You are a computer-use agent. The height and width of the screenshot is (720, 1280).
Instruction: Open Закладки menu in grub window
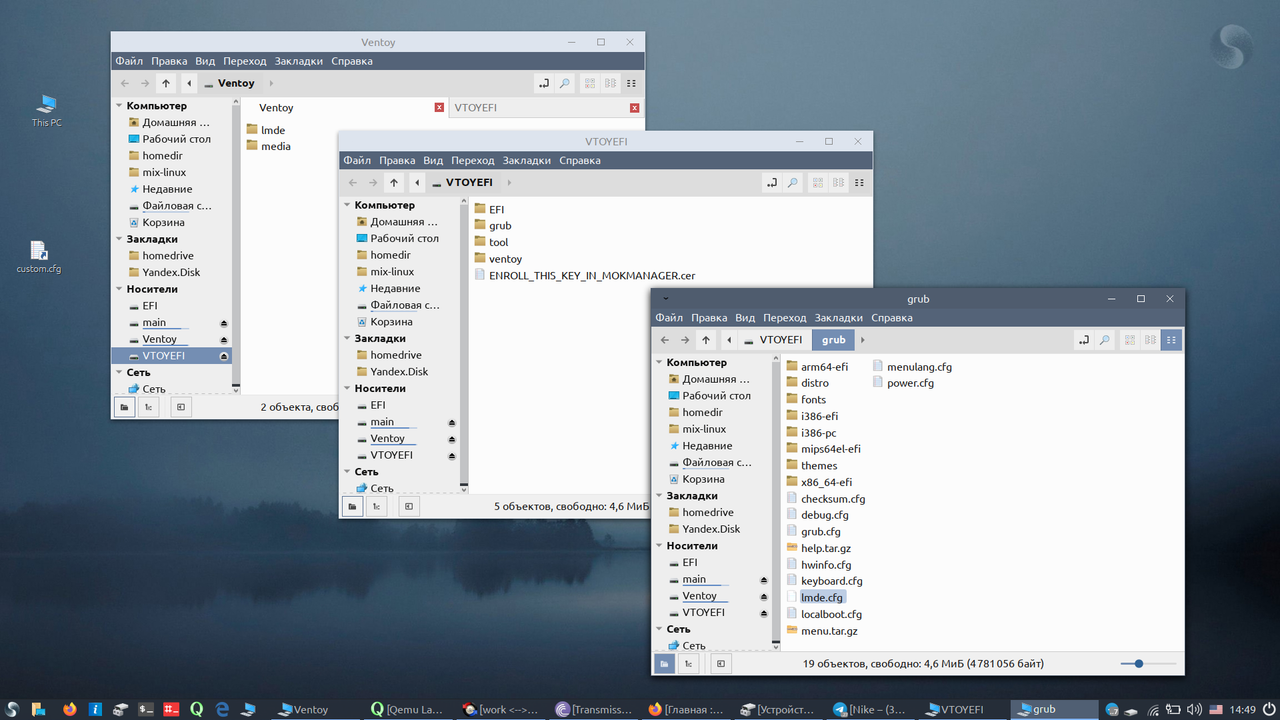(839, 318)
